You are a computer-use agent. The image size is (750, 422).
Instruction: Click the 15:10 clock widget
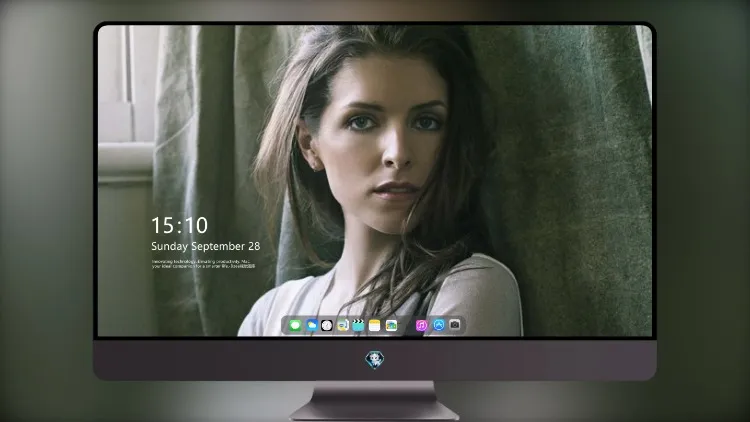click(179, 225)
